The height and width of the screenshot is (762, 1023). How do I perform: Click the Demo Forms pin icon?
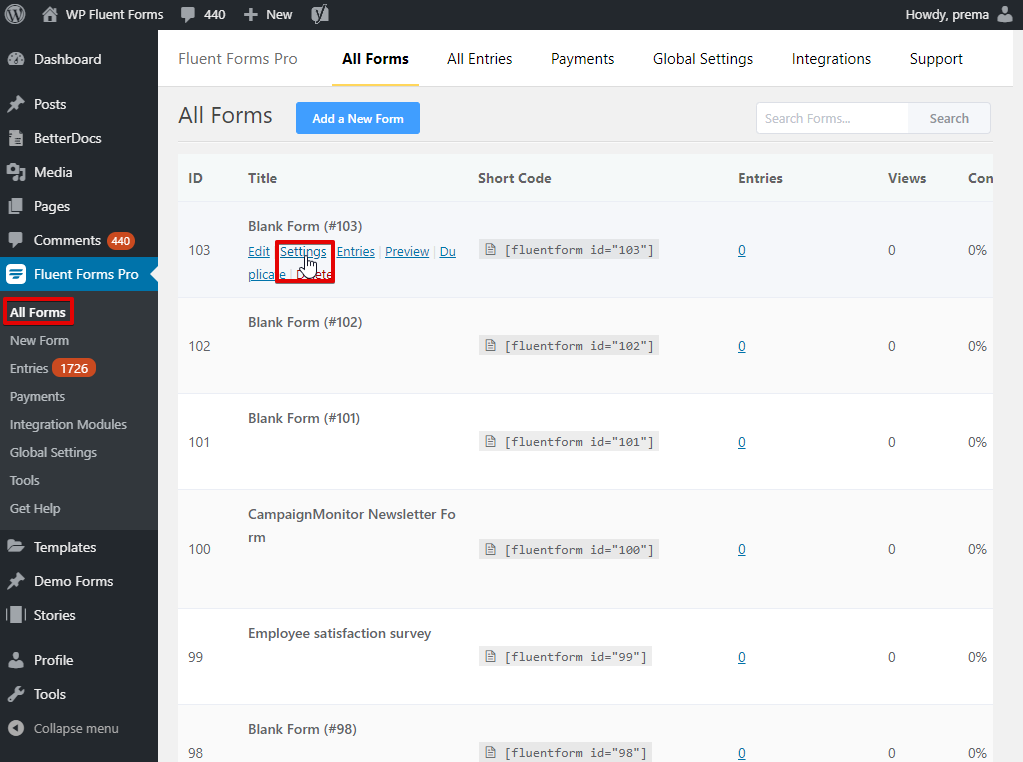click(16, 581)
